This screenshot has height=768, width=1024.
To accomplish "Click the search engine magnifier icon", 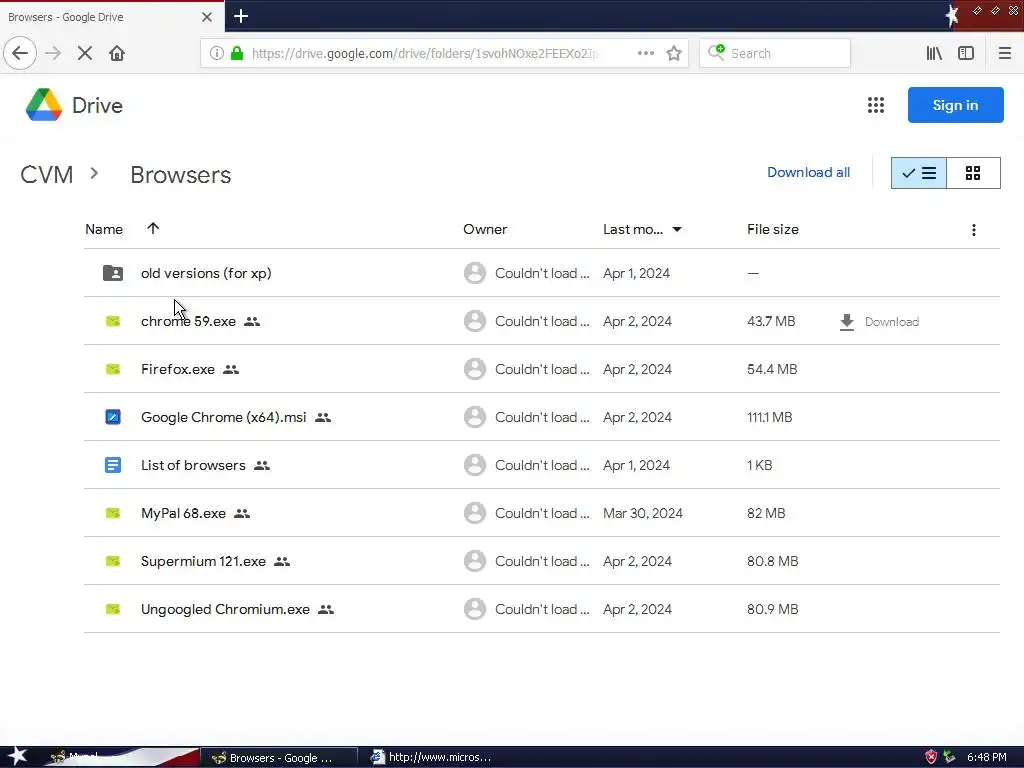I will (x=716, y=52).
